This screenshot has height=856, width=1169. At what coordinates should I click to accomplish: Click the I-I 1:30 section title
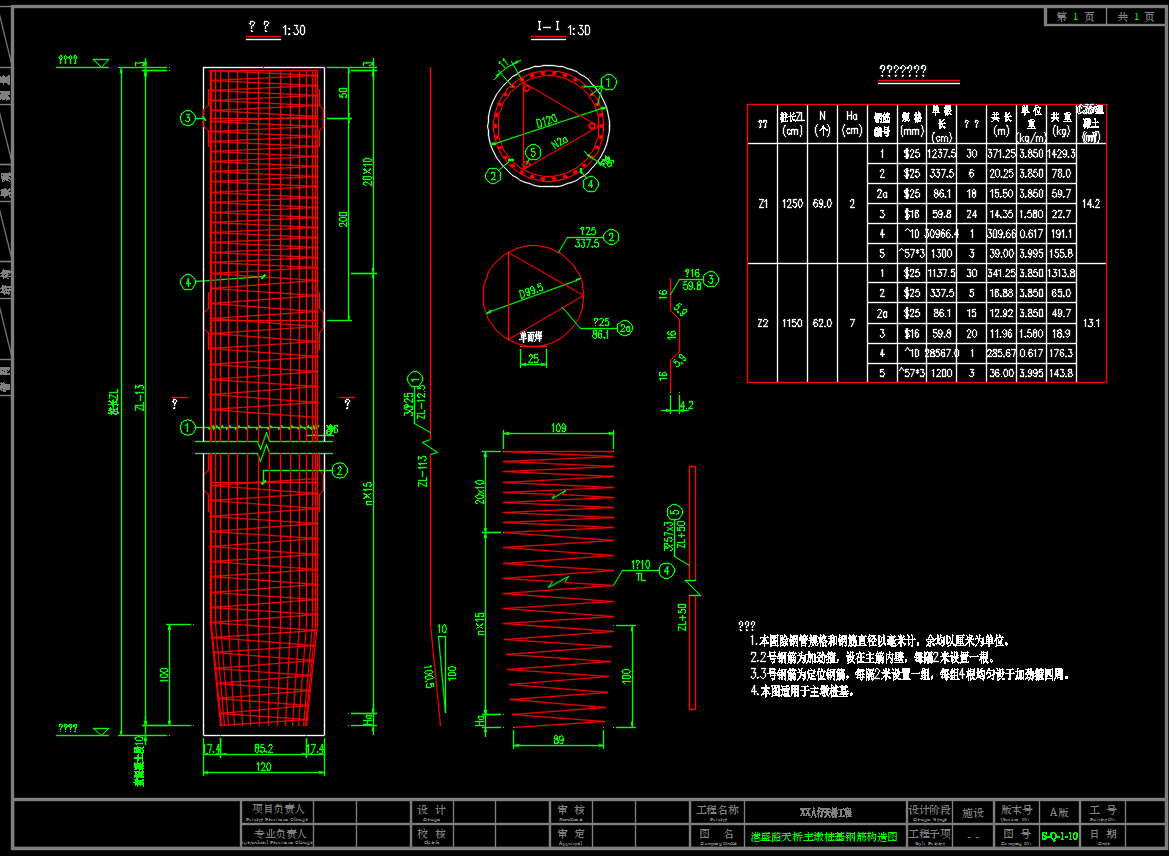563,30
